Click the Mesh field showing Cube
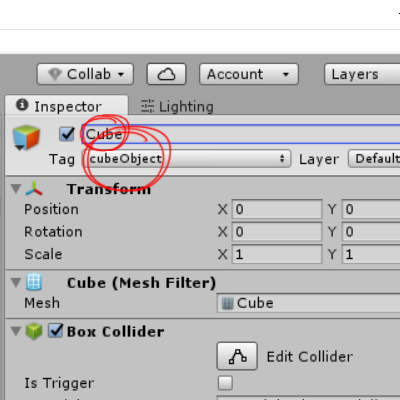 (308, 303)
